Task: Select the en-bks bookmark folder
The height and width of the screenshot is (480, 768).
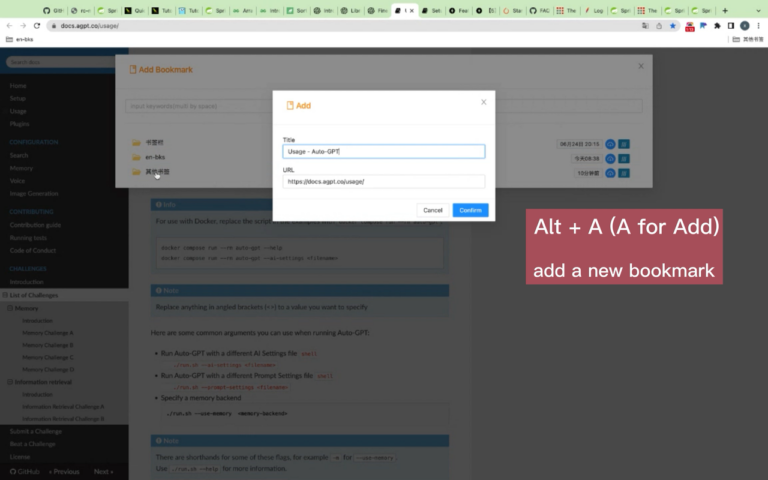Action: (136, 158)
